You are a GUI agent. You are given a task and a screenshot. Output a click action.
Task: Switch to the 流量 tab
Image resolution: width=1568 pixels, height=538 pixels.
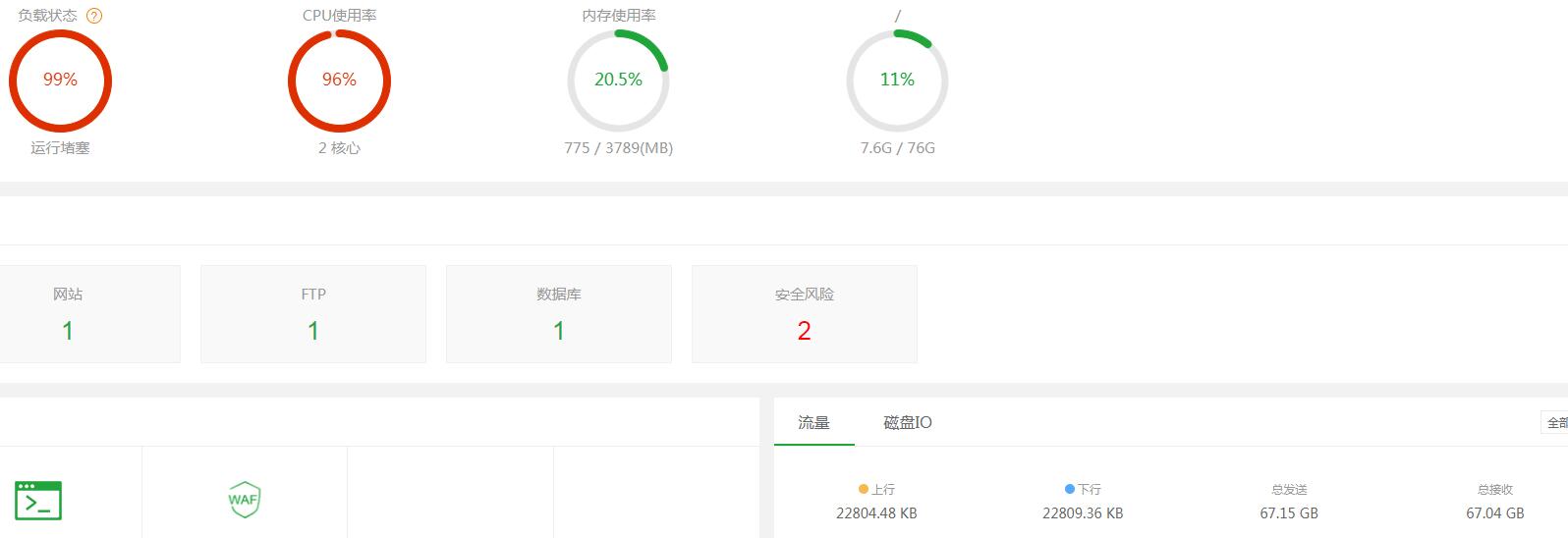[x=813, y=423]
